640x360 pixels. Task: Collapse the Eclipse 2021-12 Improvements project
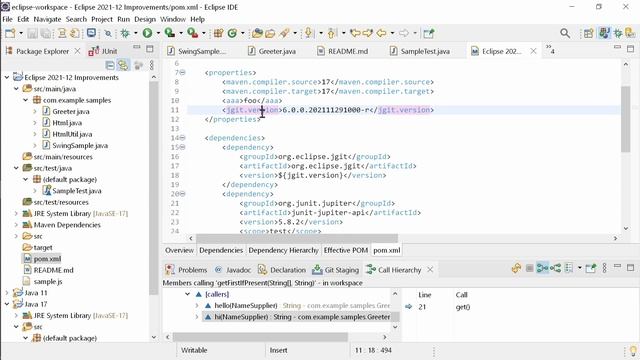click(x=7, y=77)
